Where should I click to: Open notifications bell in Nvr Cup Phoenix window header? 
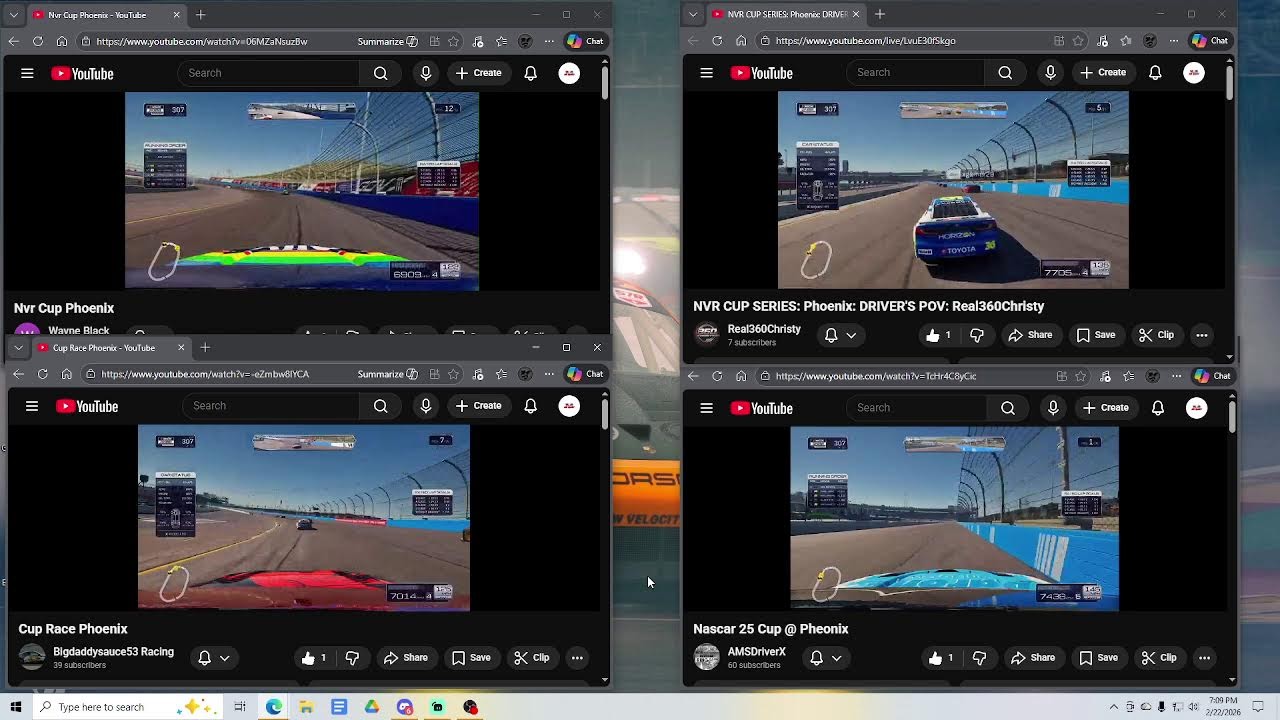[x=531, y=73]
